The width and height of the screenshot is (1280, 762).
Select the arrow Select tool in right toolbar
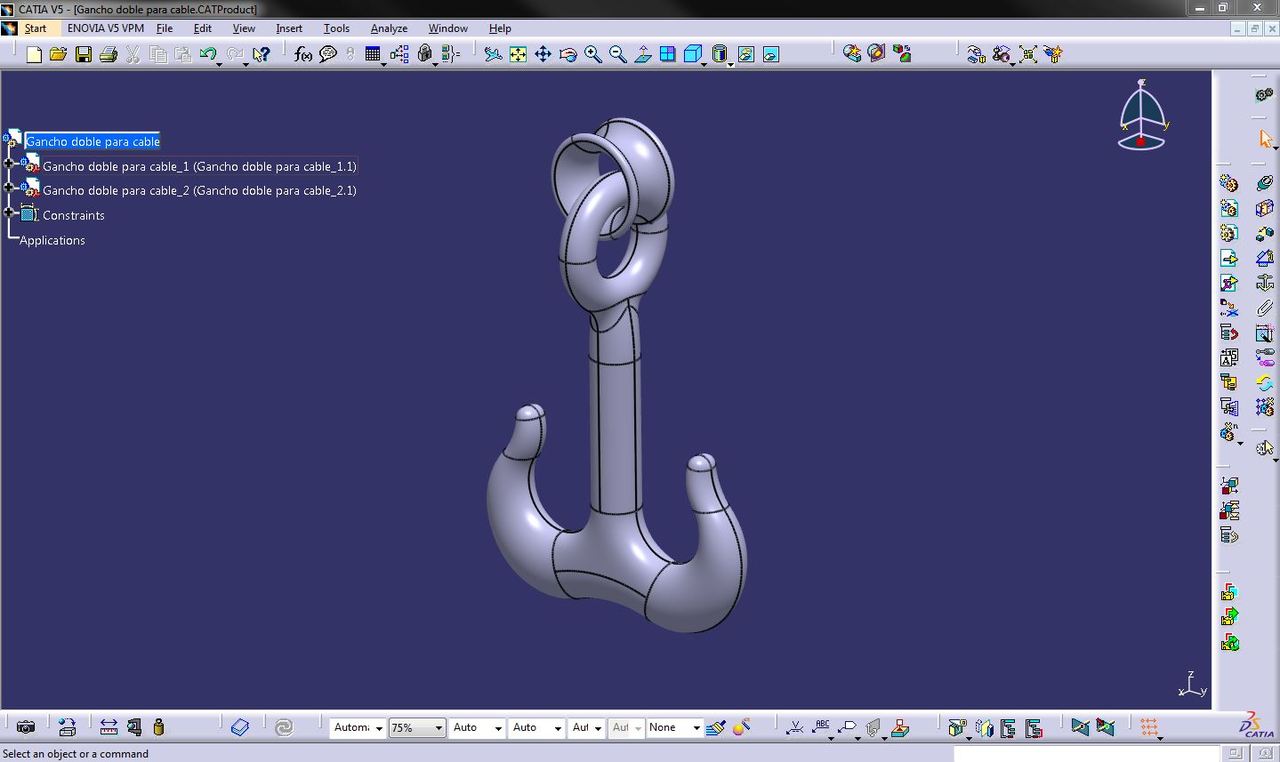[x=1265, y=139]
